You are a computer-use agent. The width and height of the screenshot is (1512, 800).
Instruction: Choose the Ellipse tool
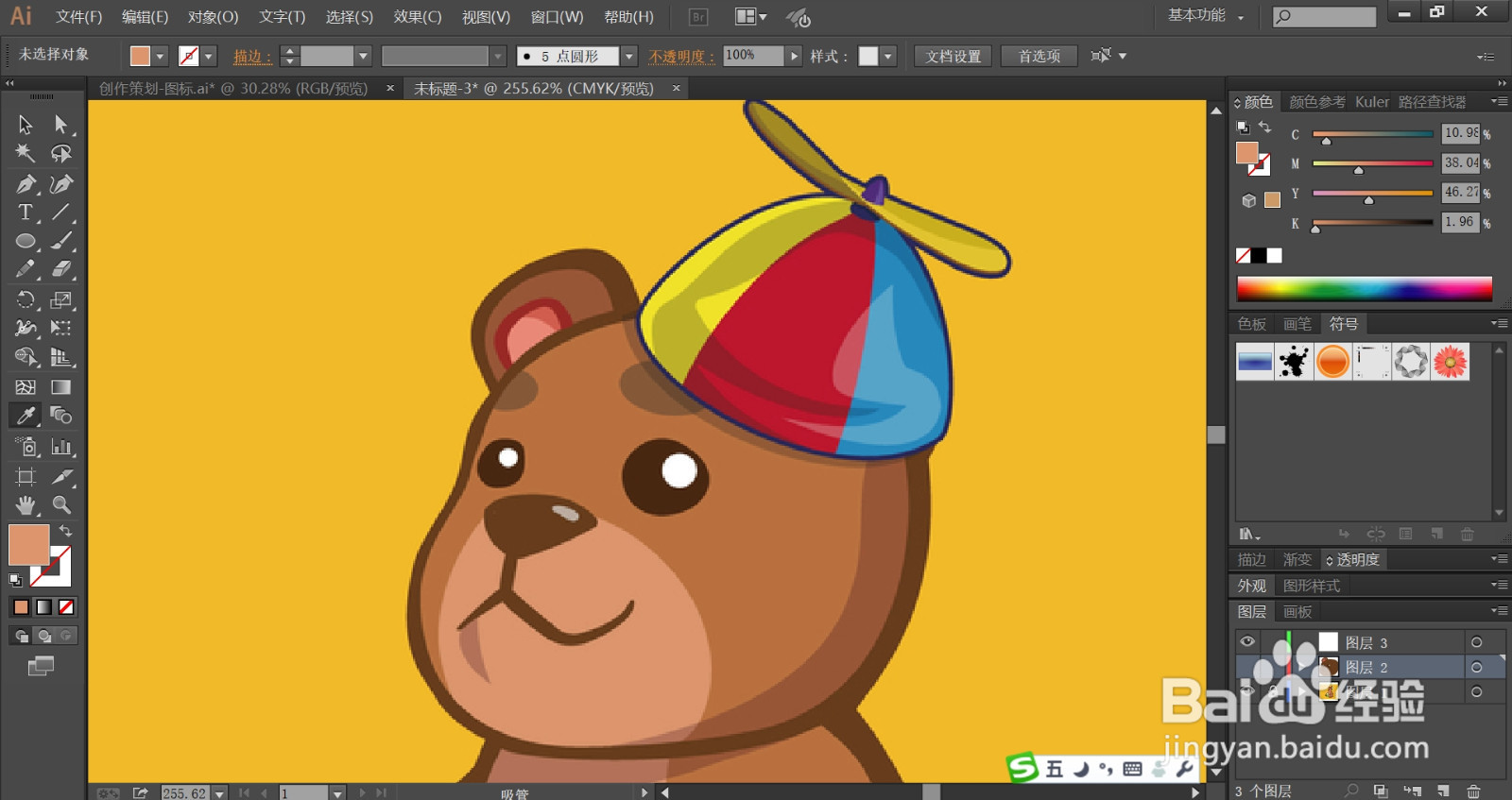click(26, 242)
